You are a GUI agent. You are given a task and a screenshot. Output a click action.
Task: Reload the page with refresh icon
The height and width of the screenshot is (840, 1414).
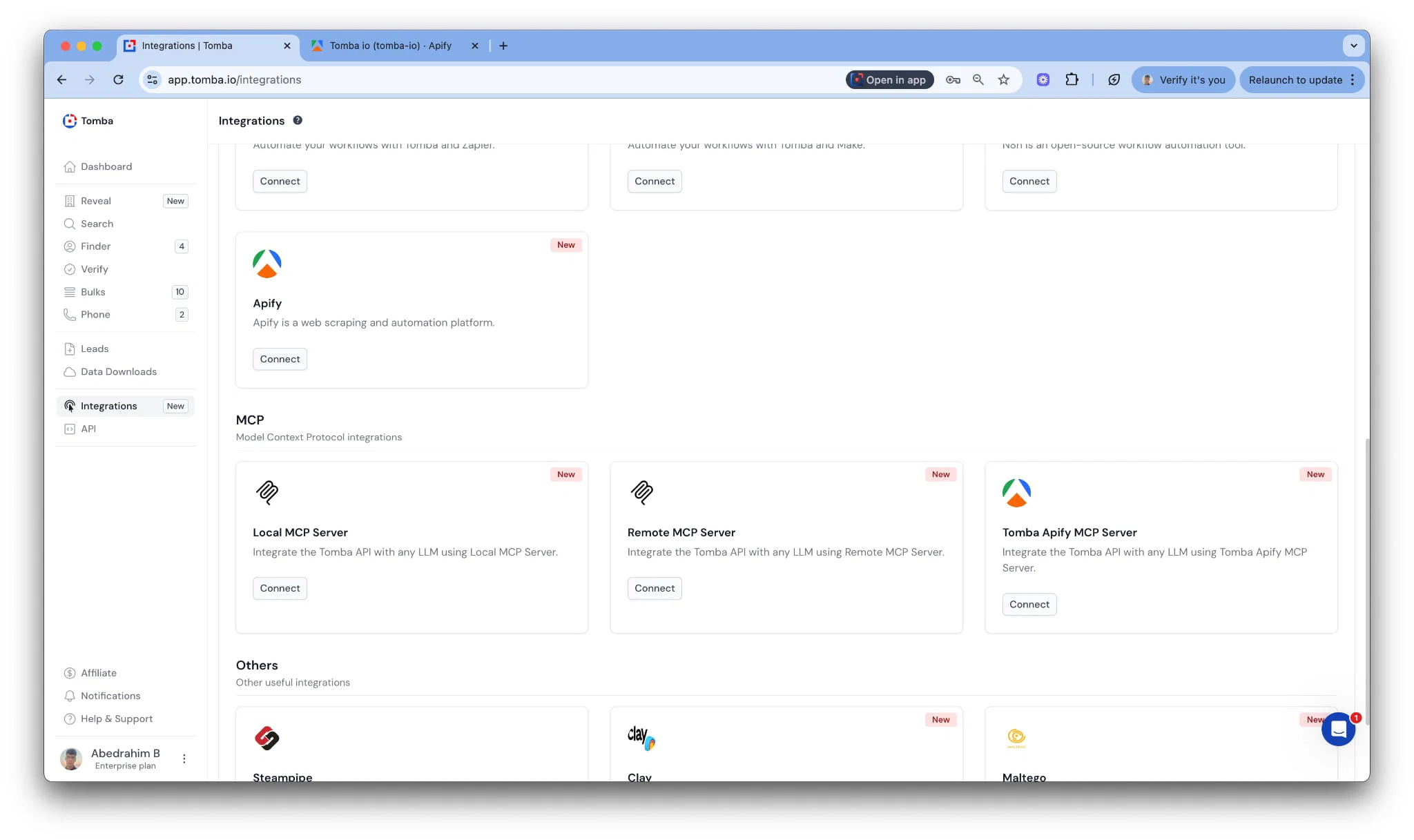point(118,80)
